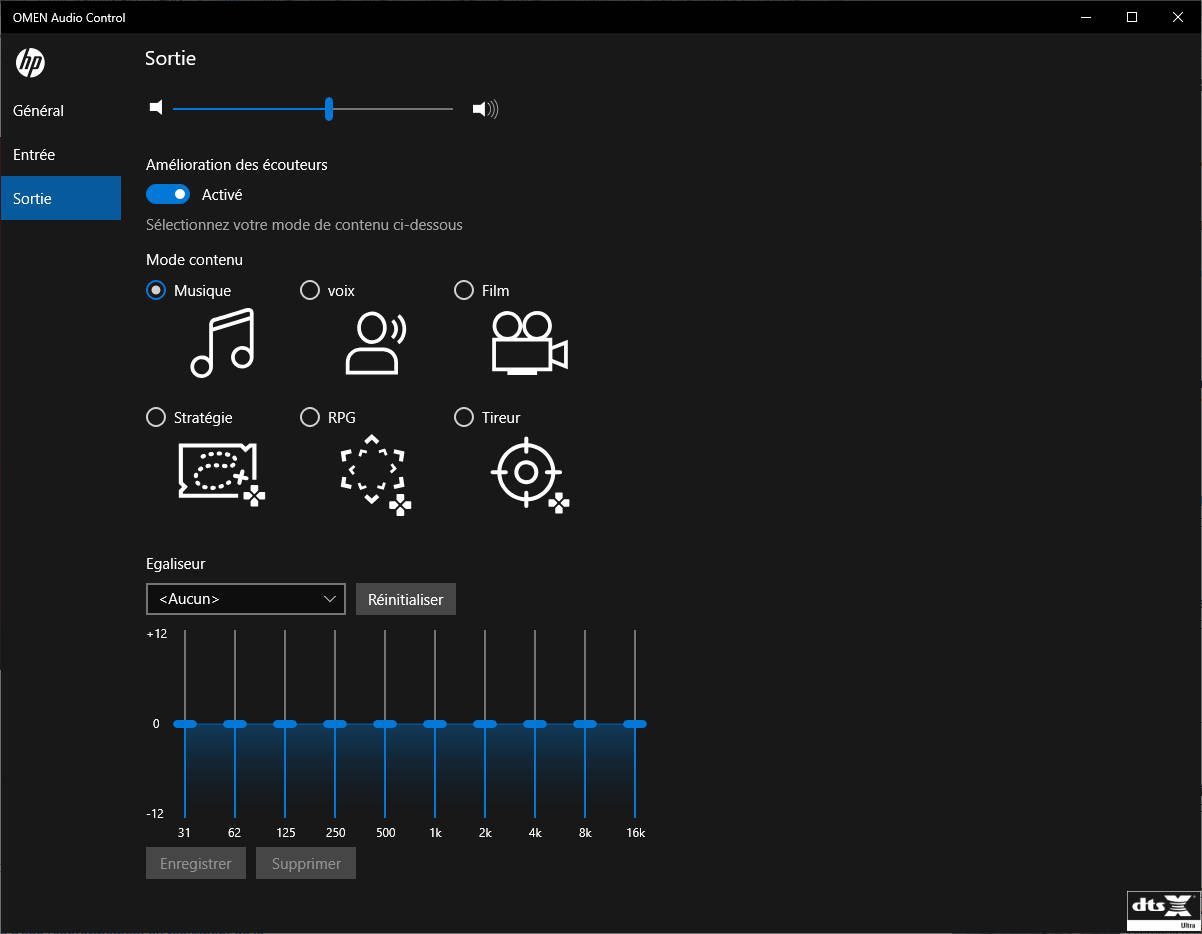Click the 62 Hz equalizer slider handle
This screenshot has width=1202, height=934.
tap(235, 724)
